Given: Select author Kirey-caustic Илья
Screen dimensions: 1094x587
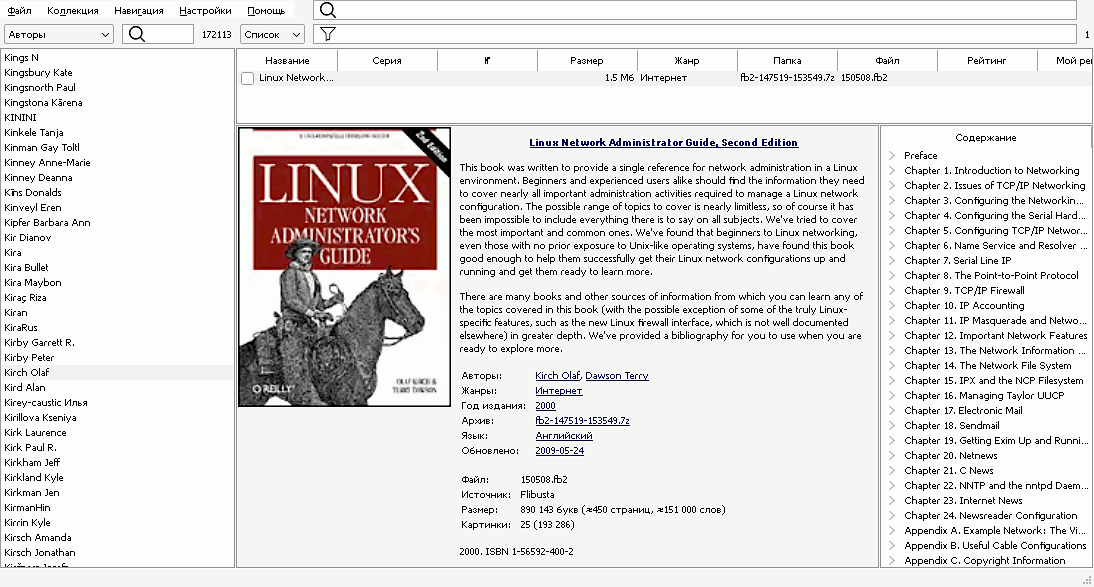Looking at the screenshot, I should [x=117, y=403].
